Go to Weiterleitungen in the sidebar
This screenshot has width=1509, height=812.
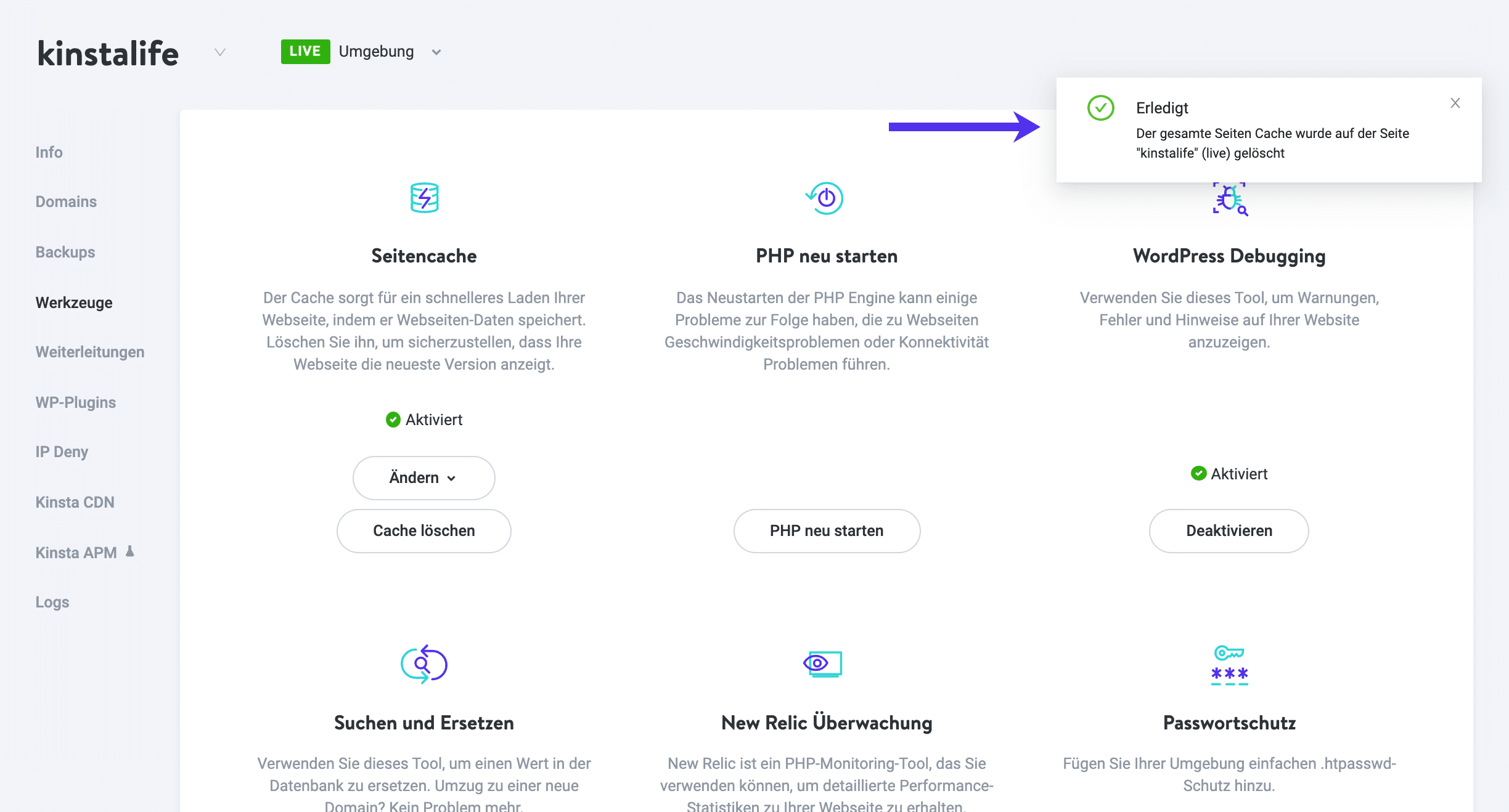tap(90, 352)
